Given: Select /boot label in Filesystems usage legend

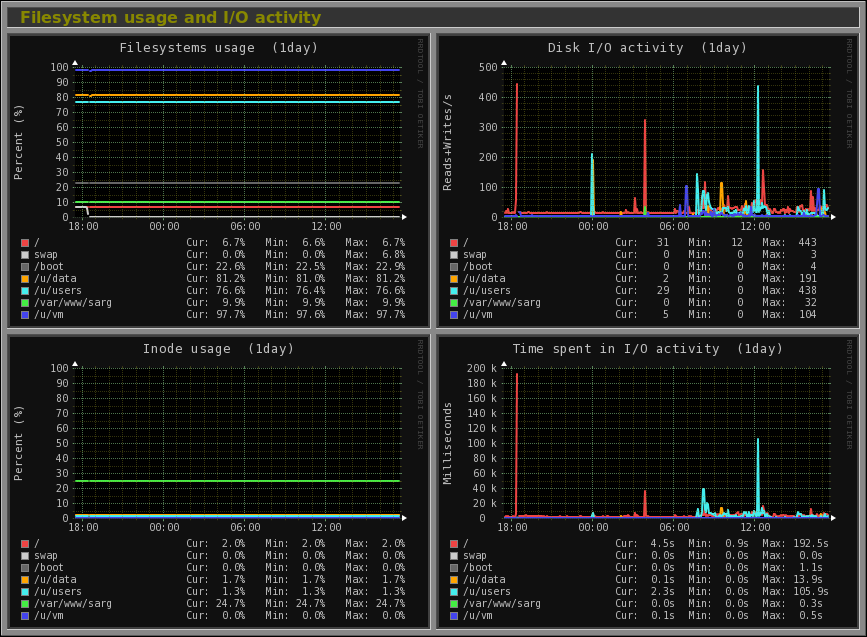Looking at the screenshot, I should [49, 267].
